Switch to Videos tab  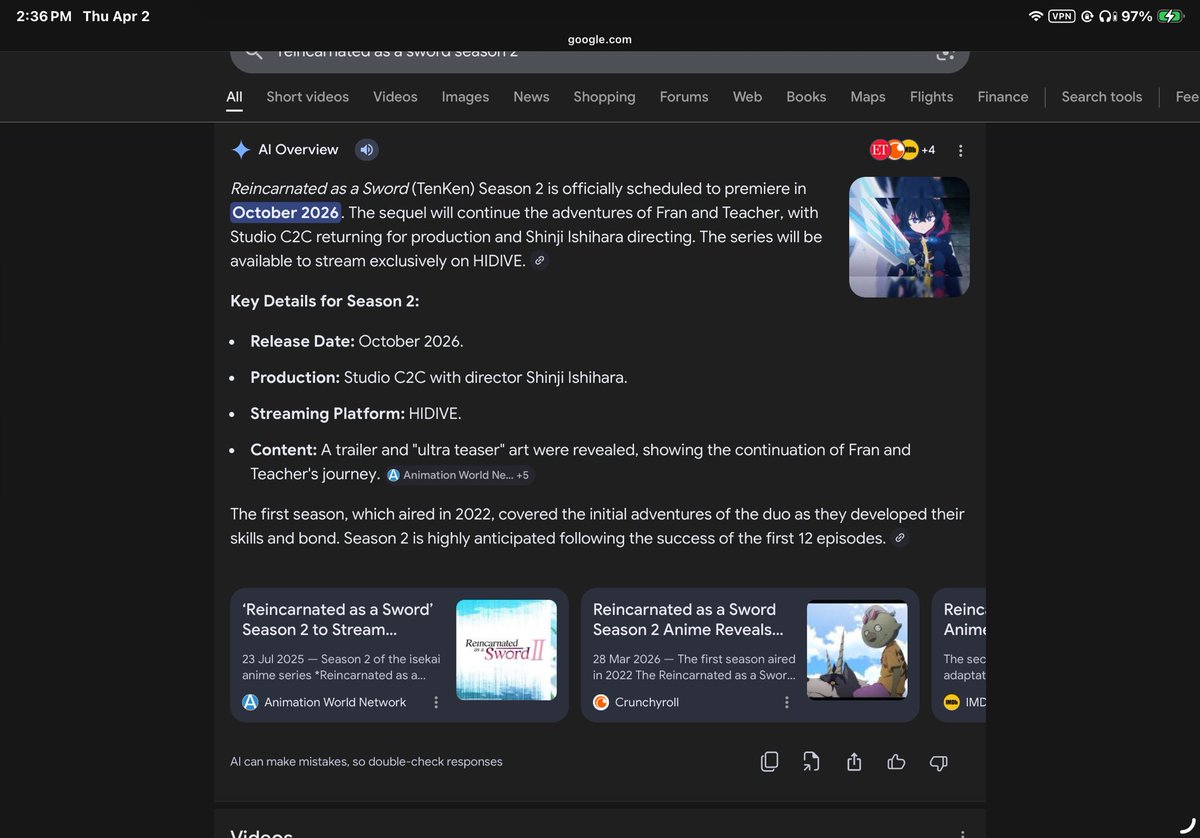[x=395, y=97]
